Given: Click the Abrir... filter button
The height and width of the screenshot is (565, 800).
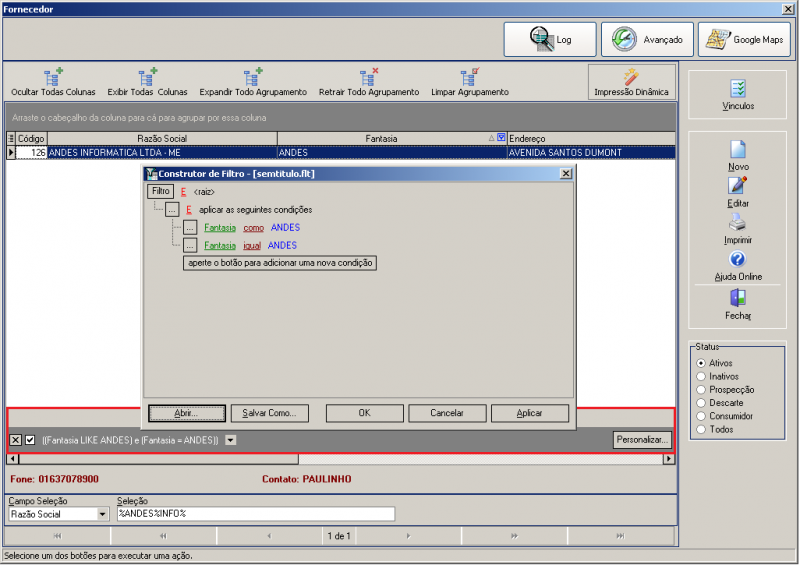Looking at the screenshot, I should coord(187,413).
